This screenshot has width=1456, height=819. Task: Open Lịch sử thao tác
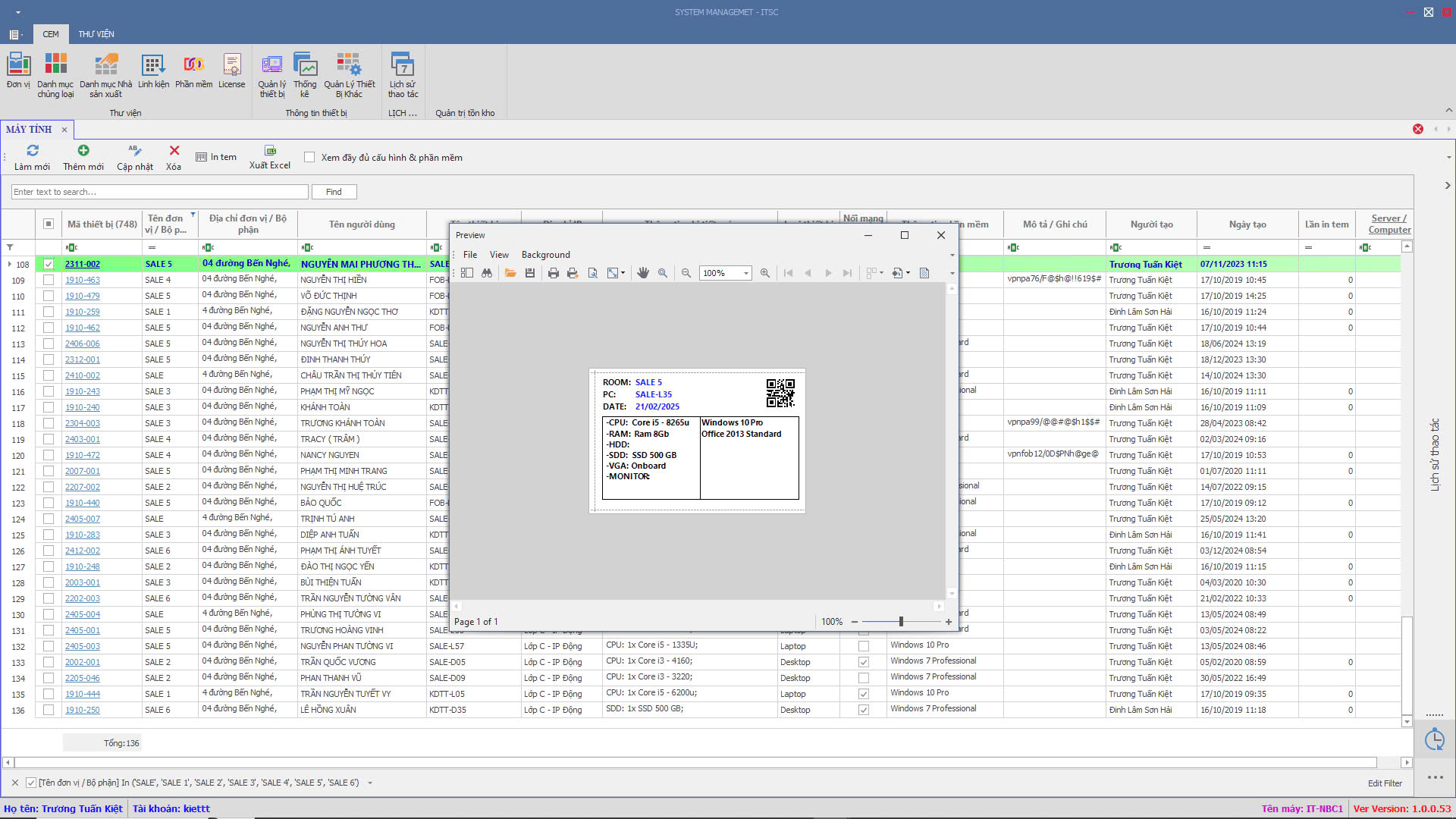(x=403, y=75)
